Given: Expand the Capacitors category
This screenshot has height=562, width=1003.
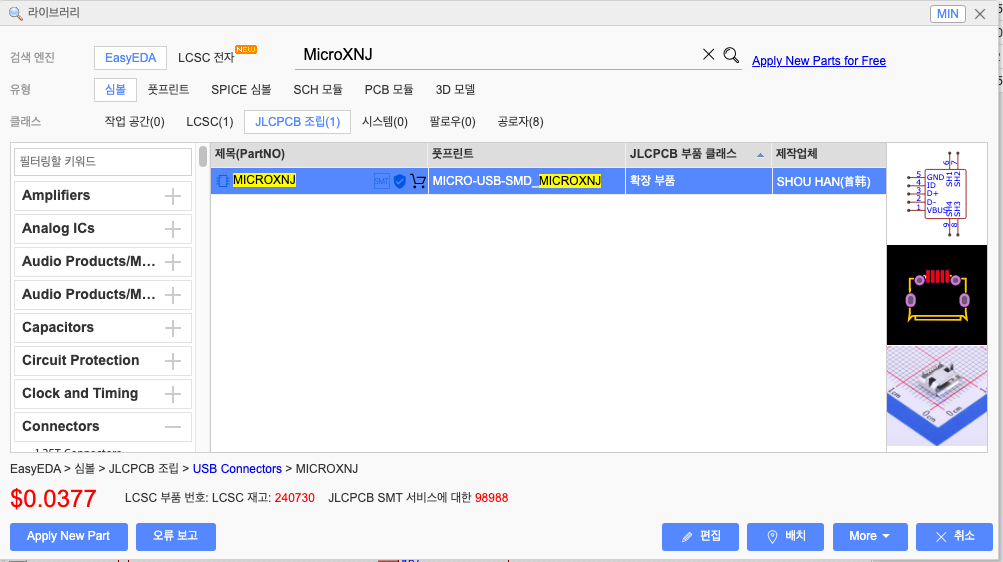Looking at the screenshot, I should tap(173, 328).
